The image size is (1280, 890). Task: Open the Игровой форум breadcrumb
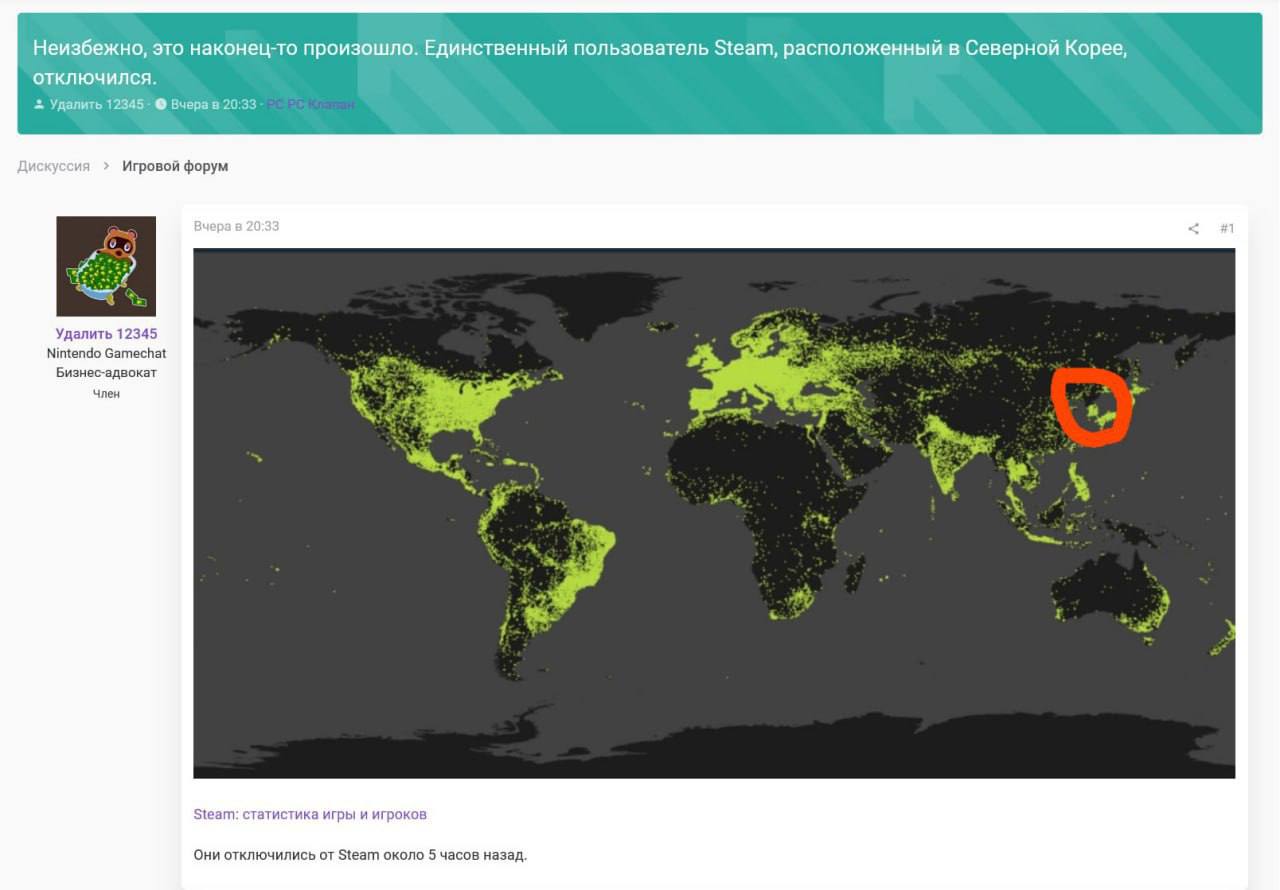175,166
